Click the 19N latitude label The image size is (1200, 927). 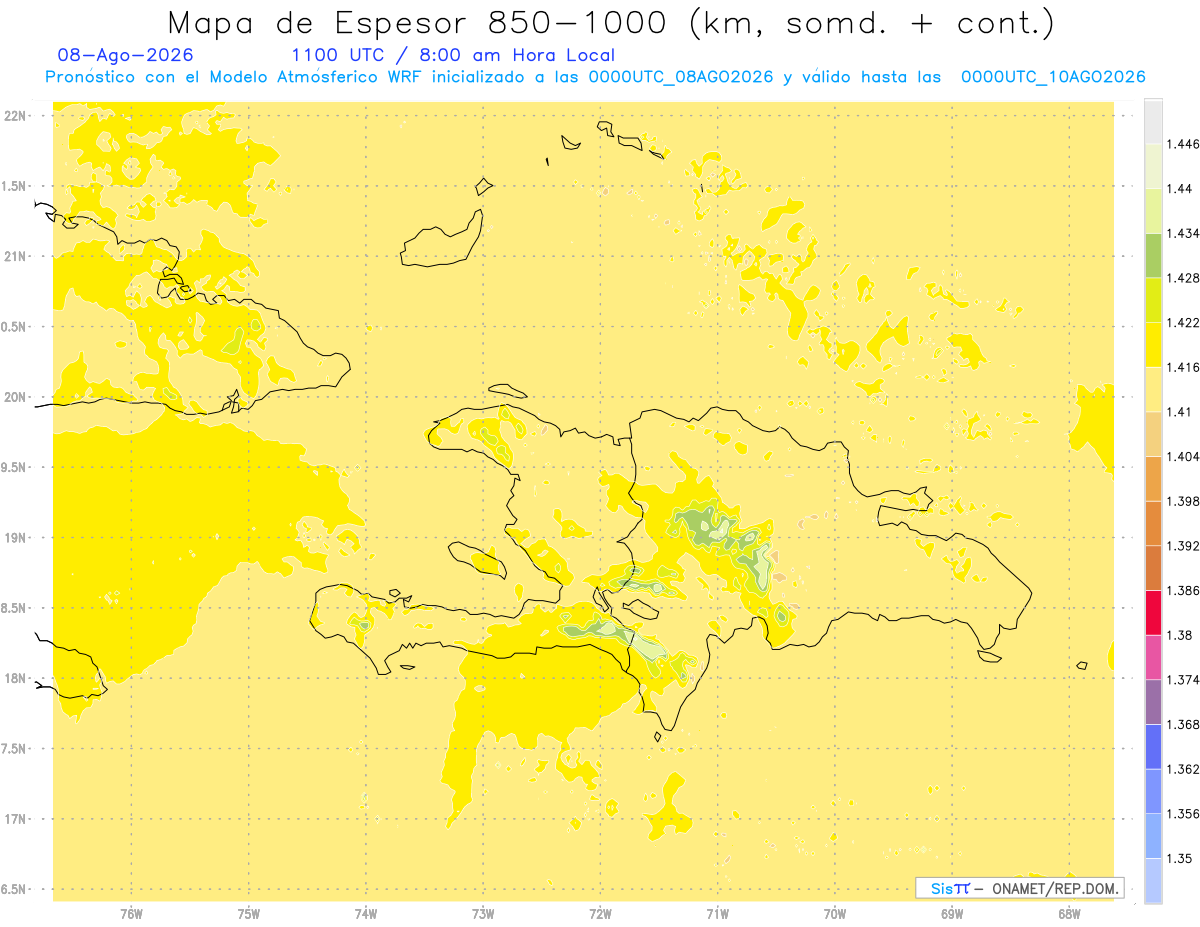16,538
